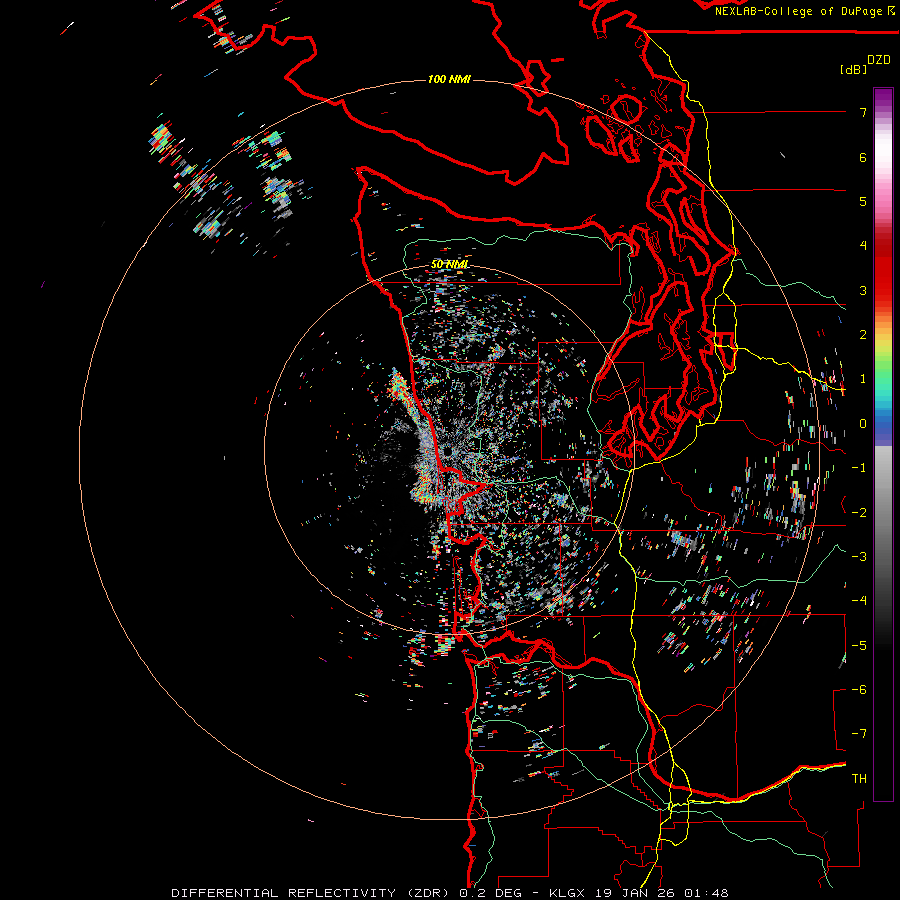The width and height of the screenshot is (900, 900).
Task: Click the -1 value on the color scale
Action: click(859, 468)
